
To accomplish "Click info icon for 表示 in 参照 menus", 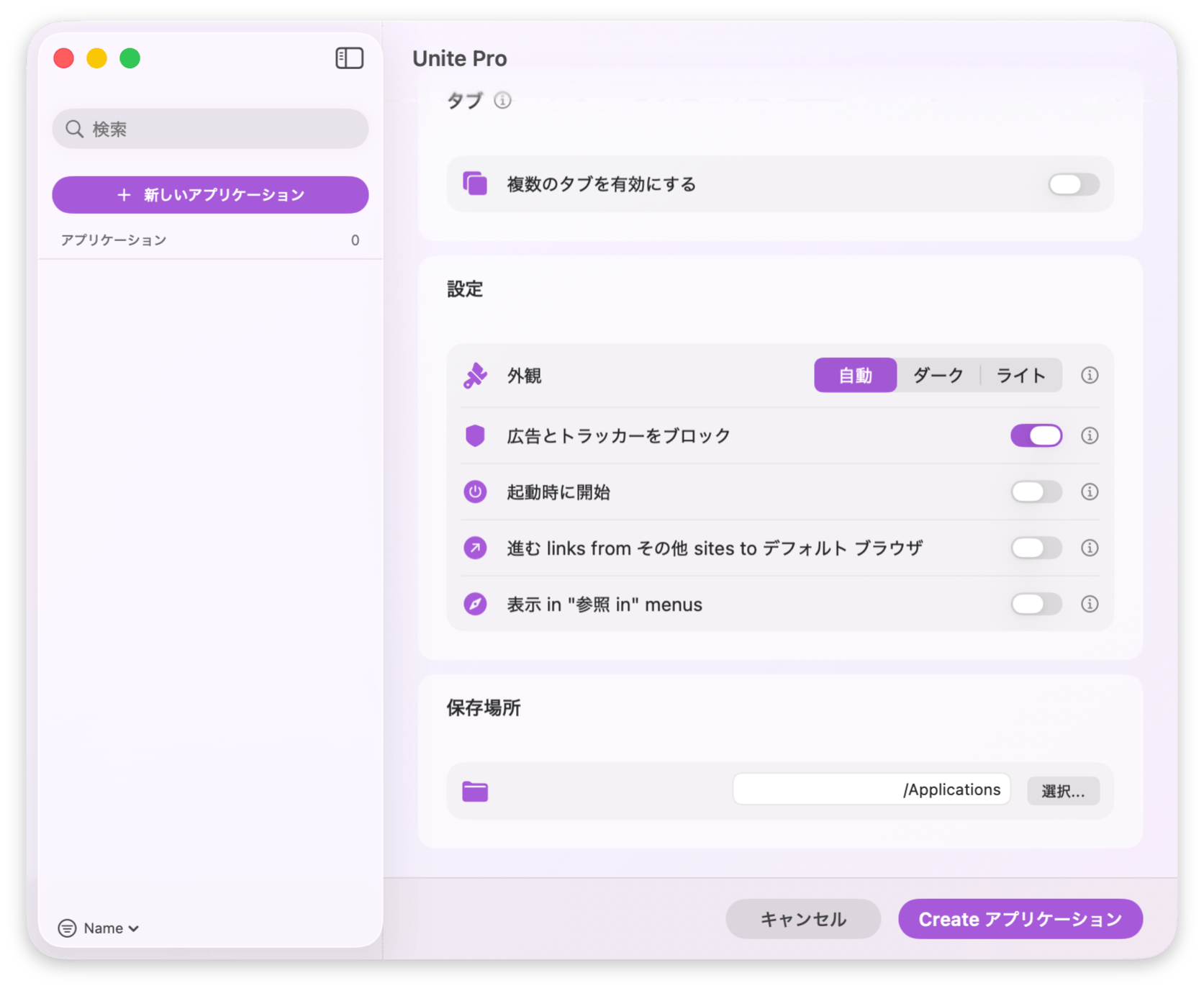I will [1089, 604].
